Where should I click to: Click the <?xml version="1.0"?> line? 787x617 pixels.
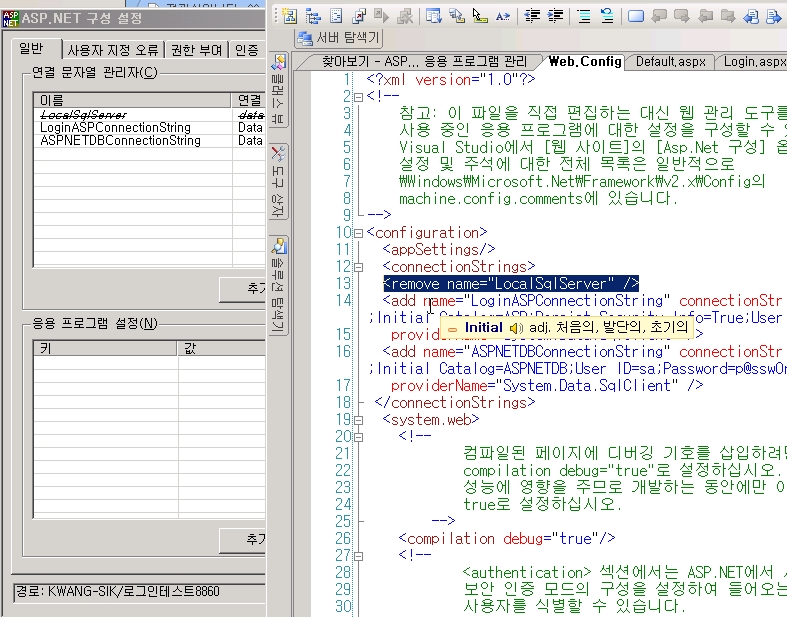point(451,80)
